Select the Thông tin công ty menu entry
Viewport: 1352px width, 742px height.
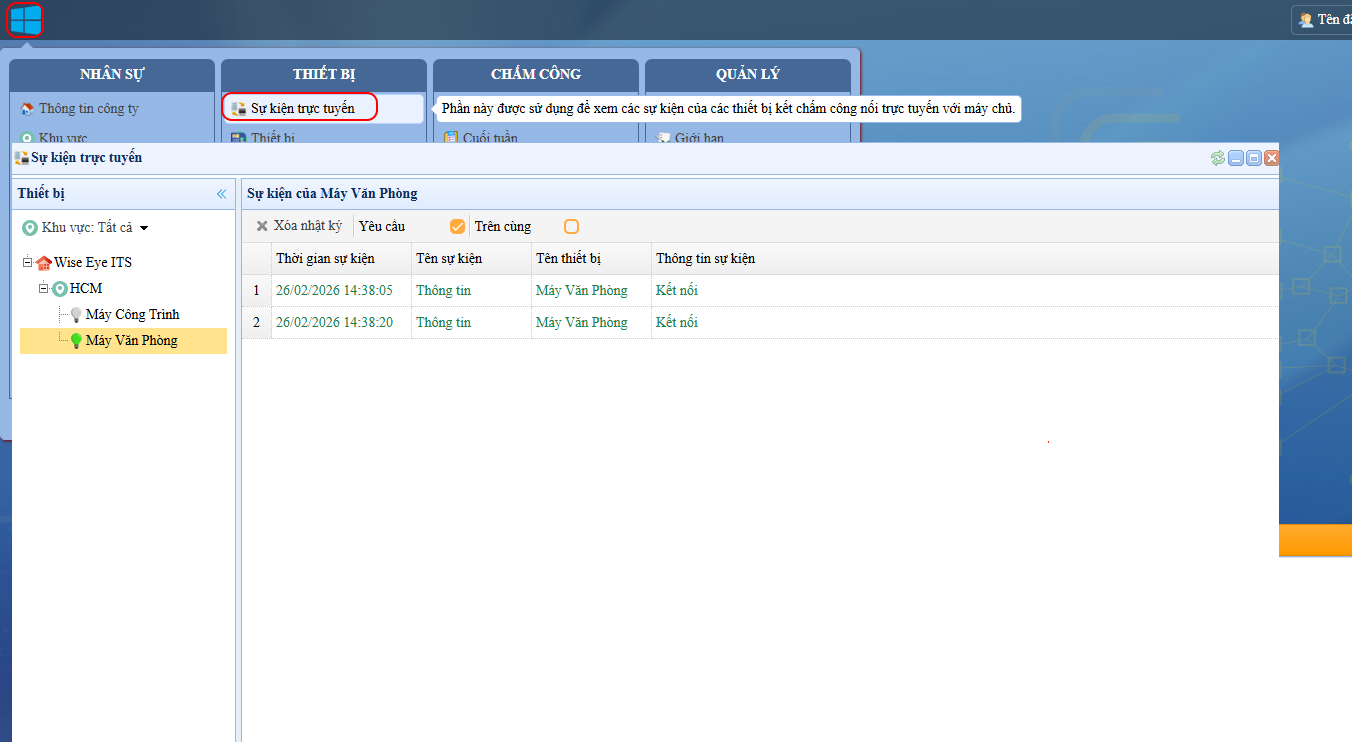(88, 109)
